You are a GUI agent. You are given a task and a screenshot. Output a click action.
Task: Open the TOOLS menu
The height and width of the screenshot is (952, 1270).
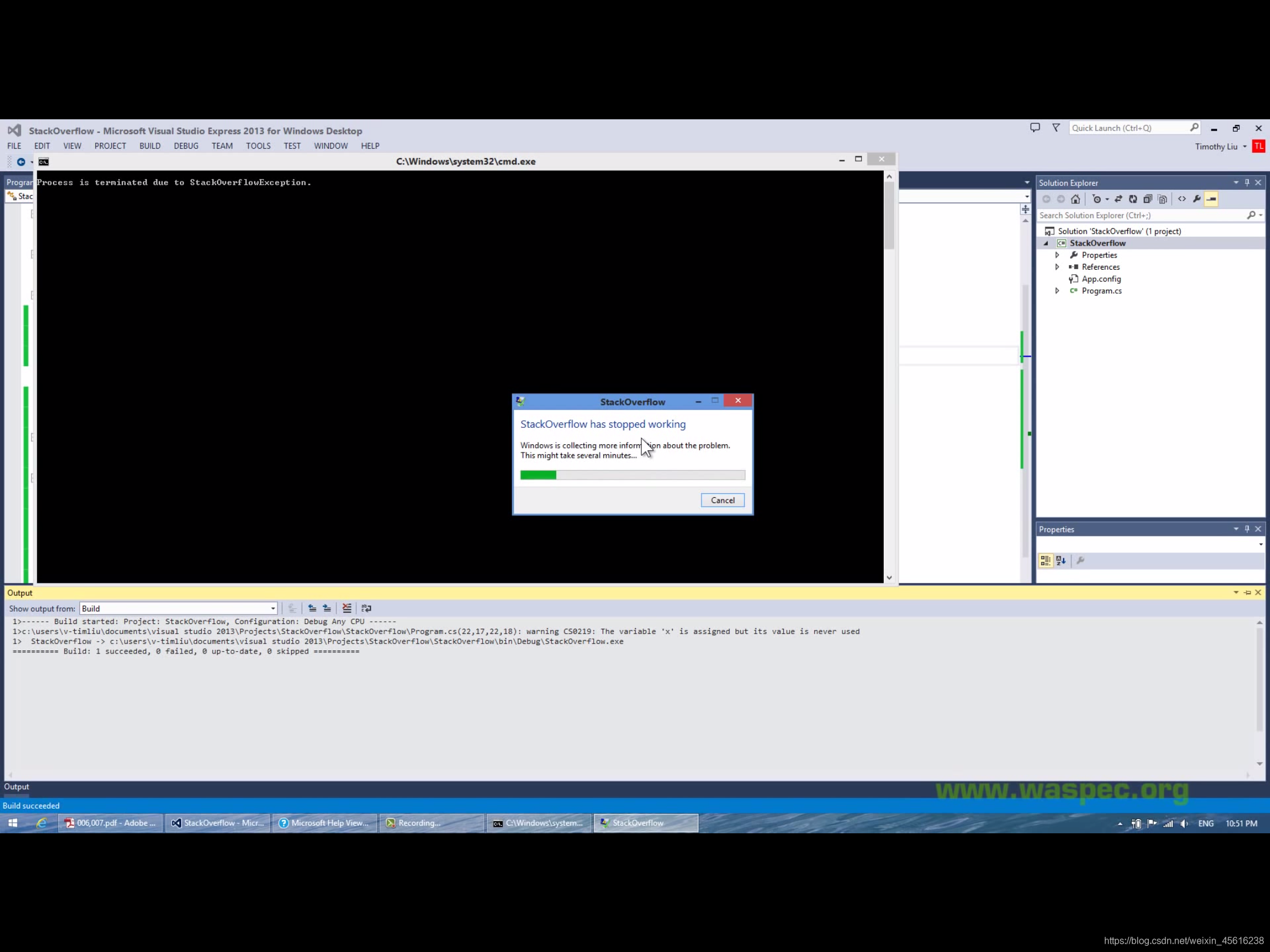pyautogui.click(x=258, y=146)
